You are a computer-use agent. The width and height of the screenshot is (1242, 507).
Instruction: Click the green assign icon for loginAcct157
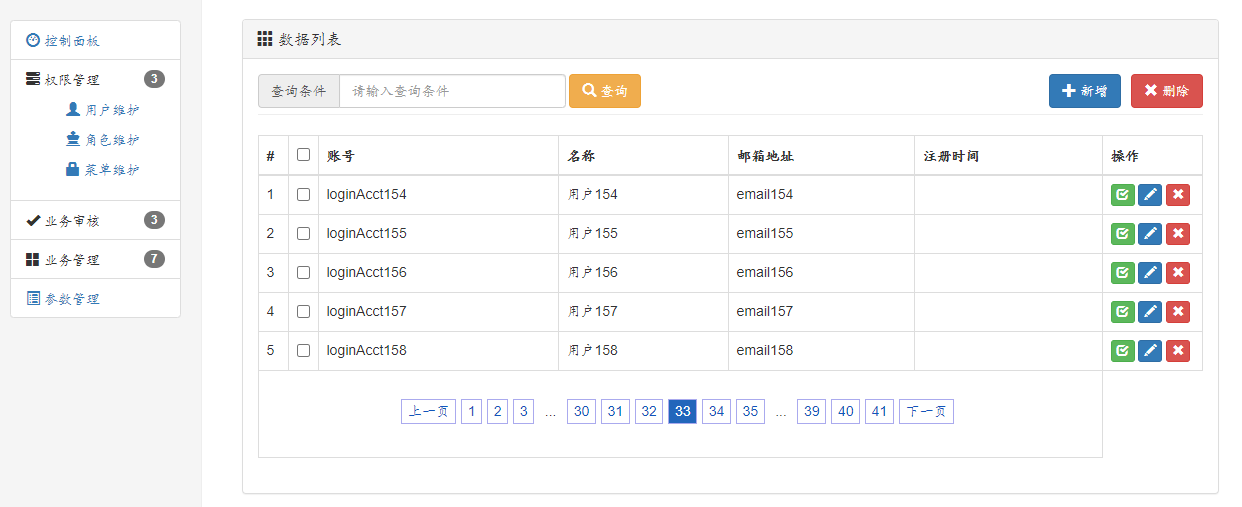pyautogui.click(x=1122, y=311)
